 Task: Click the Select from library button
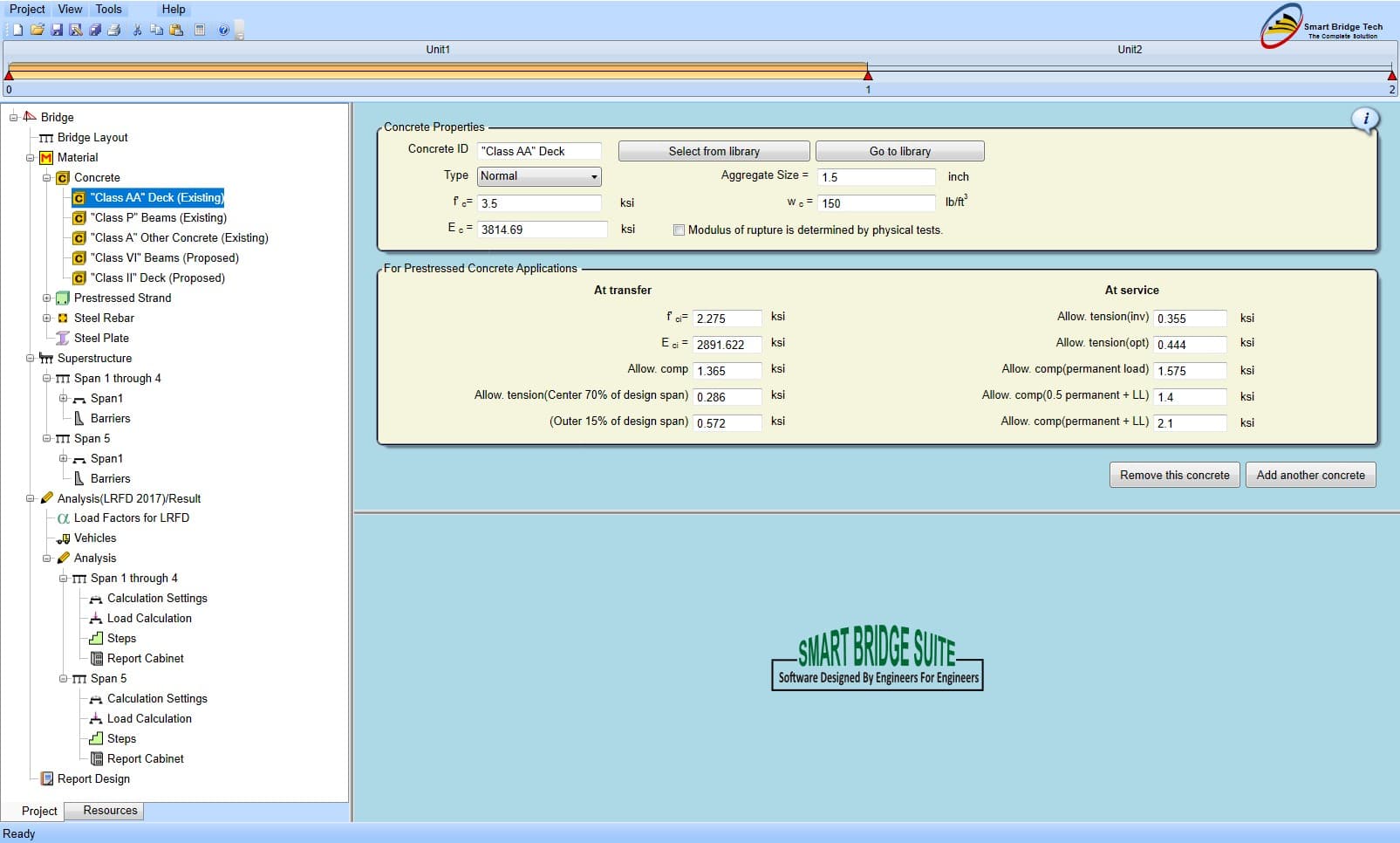(714, 152)
